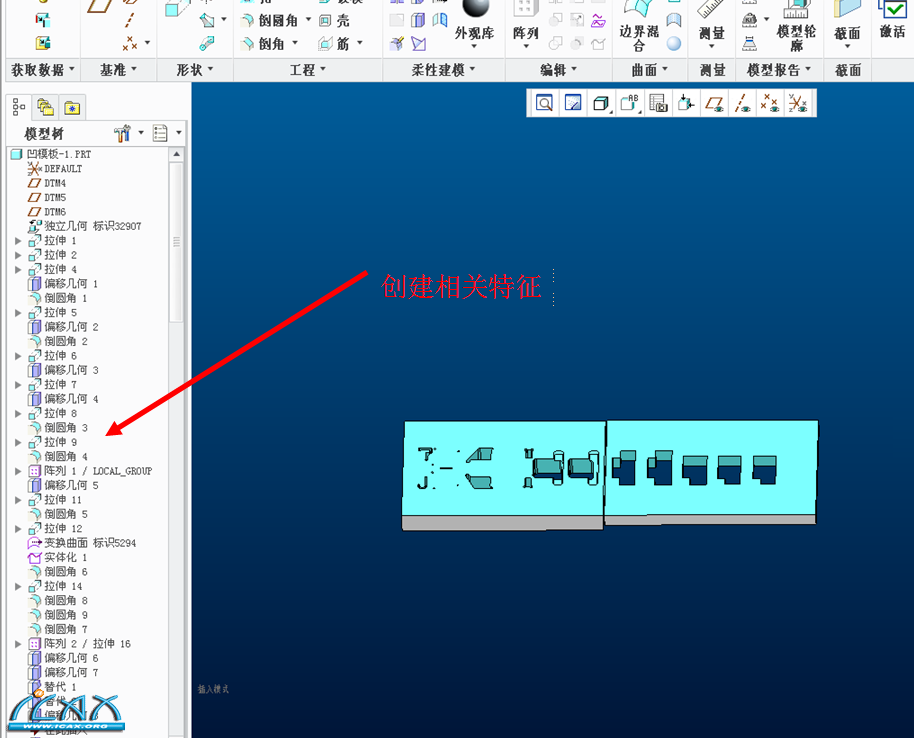Open the dropdown arrow beside the list icon
Image resolution: width=914 pixels, height=738 pixels.
coord(178,133)
